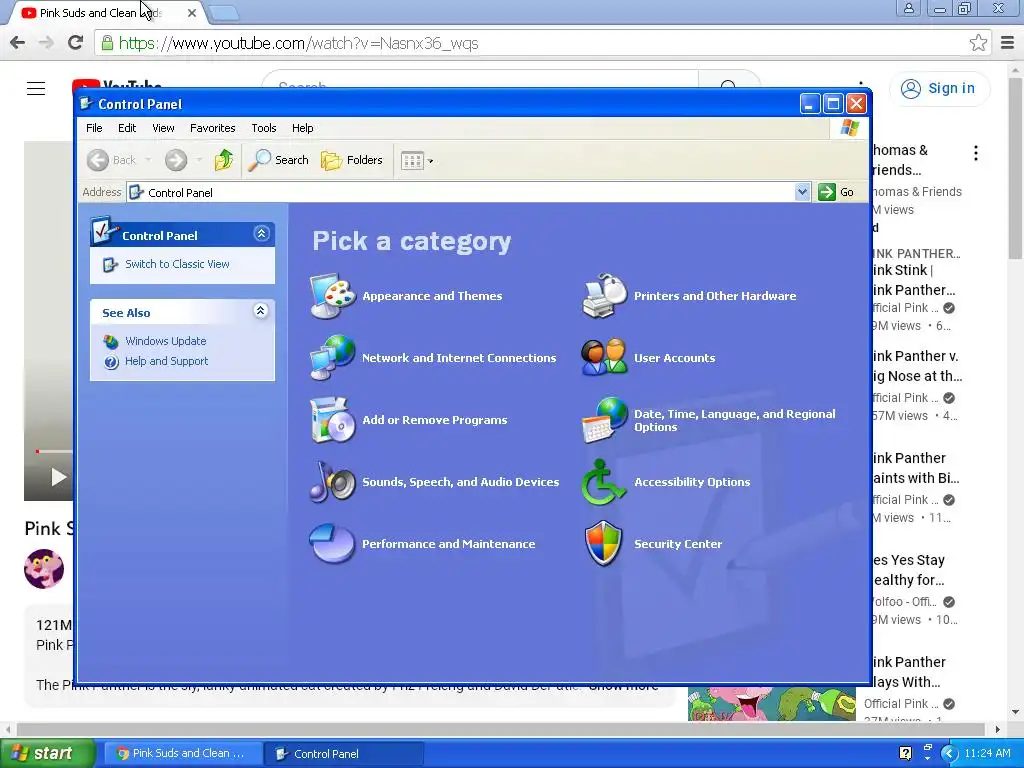Bookmark this page with star icon

point(978,43)
